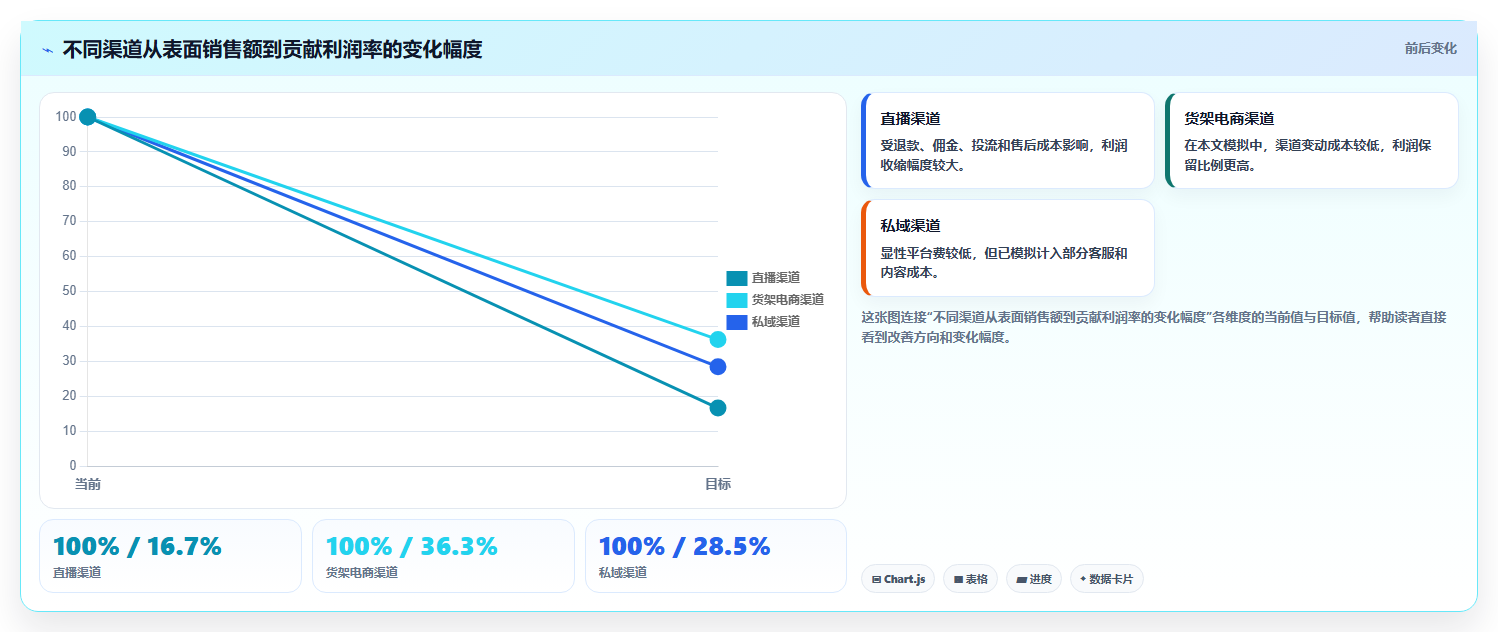Viewport: 1498px width, 632px height.
Task: Click the lightning icon beside the chart title
Action: point(47,50)
